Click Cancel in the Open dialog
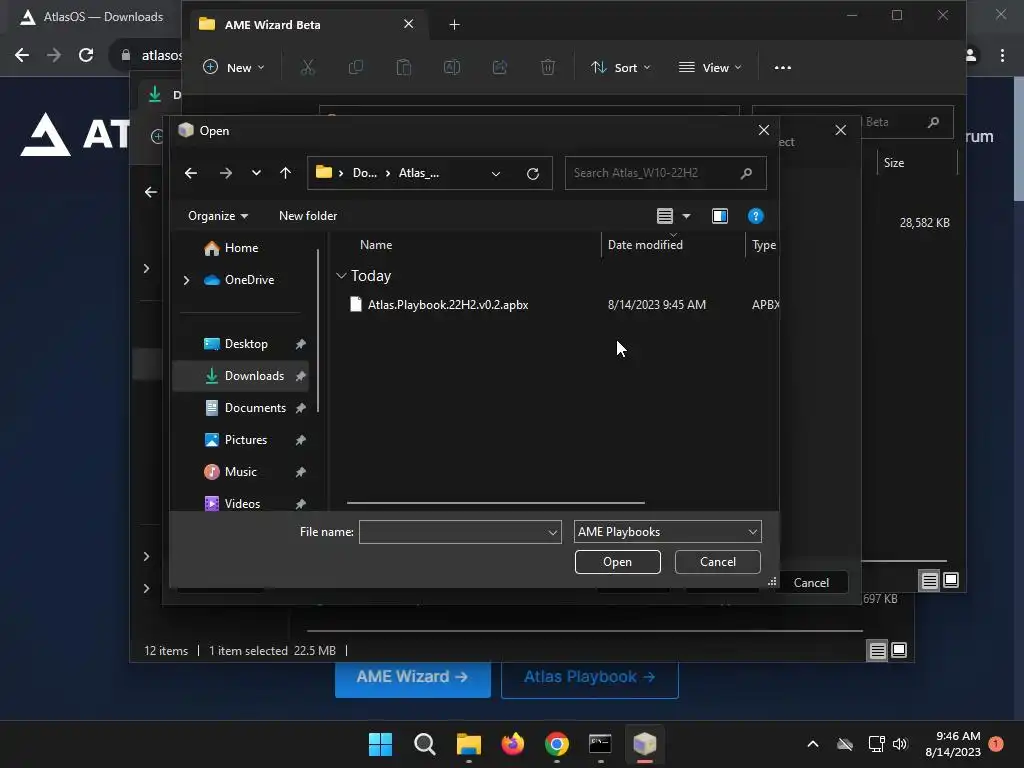 click(718, 562)
